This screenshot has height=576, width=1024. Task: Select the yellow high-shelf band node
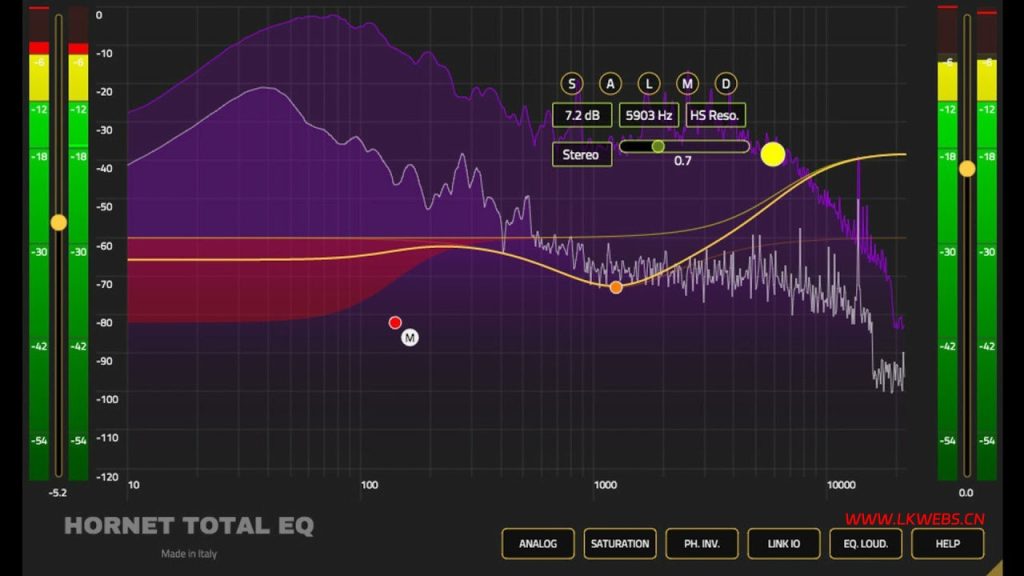(x=771, y=156)
